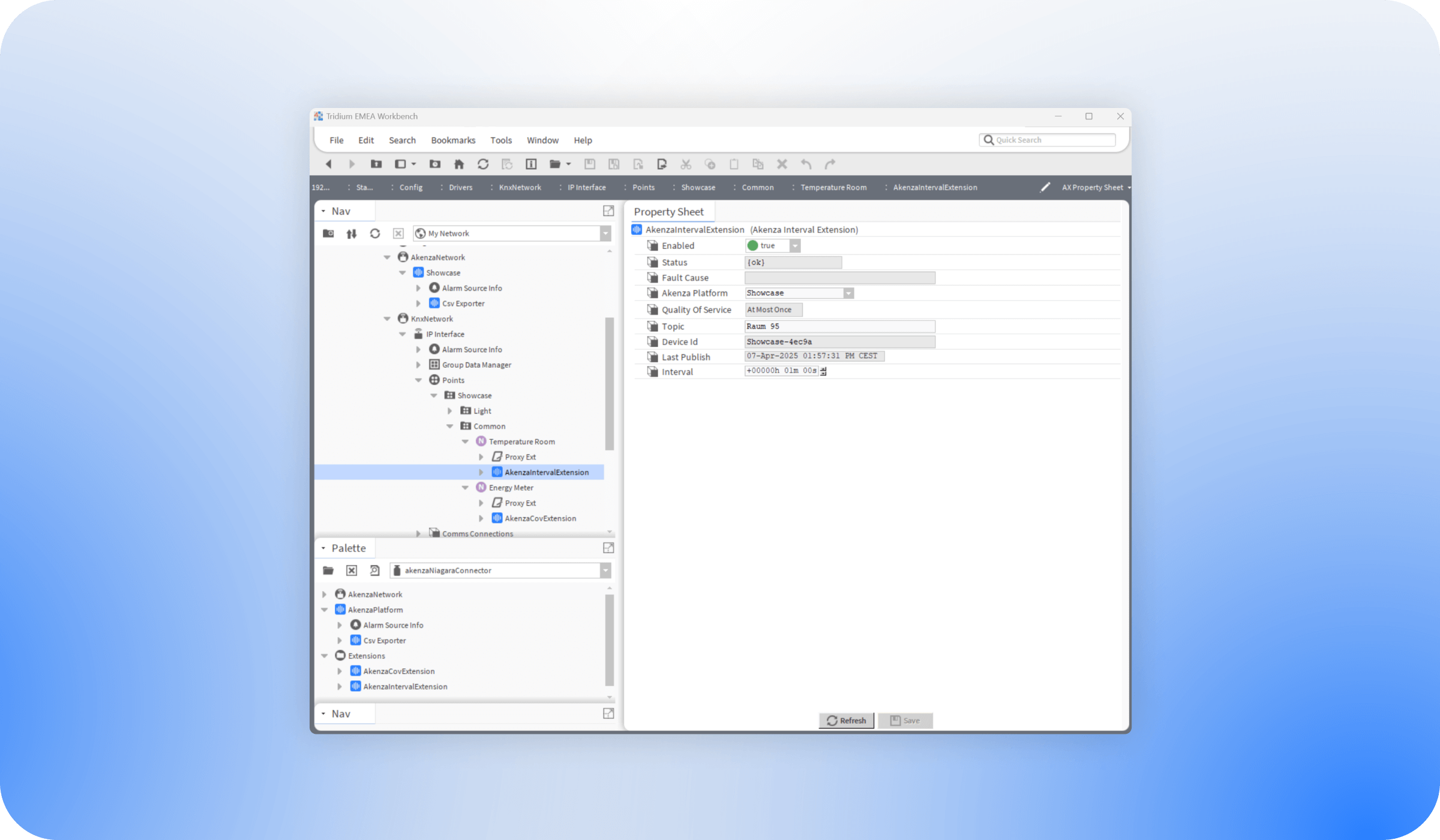Click the palette preview/search icon
This screenshot has height=840, width=1440.
click(375, 571)
